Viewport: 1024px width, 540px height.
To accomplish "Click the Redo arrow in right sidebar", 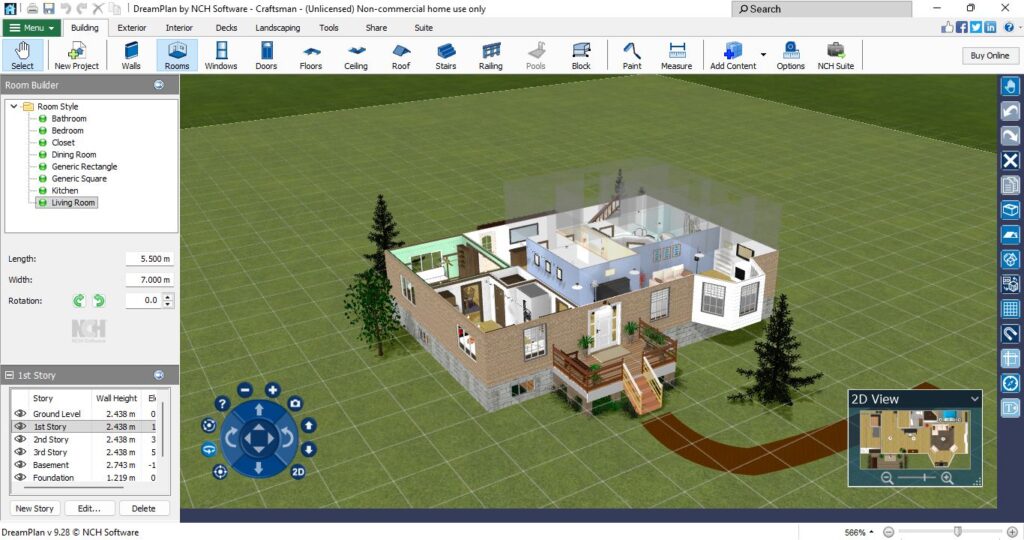I will [1010, 136].
